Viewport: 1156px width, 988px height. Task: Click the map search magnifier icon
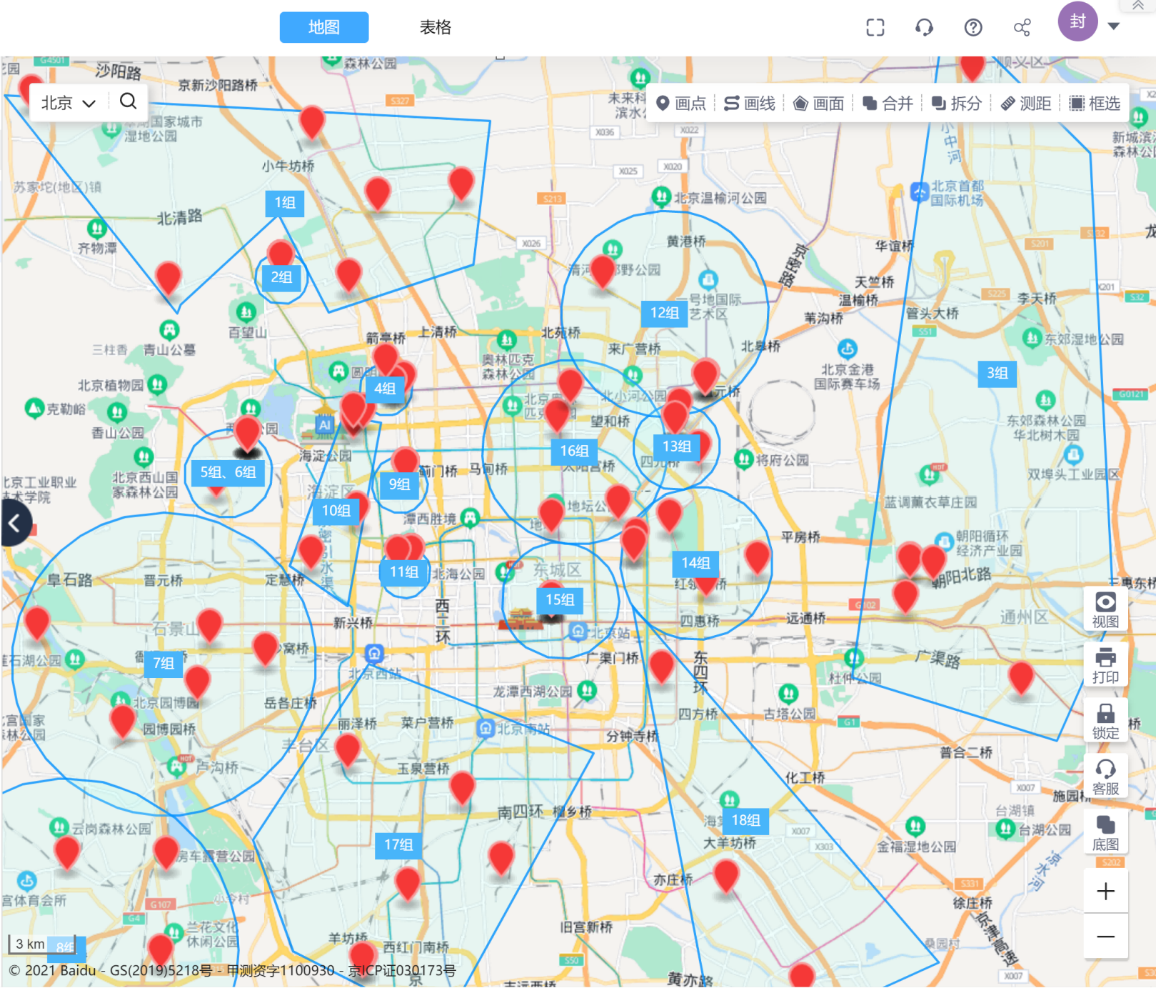click(x=128, y=101)
